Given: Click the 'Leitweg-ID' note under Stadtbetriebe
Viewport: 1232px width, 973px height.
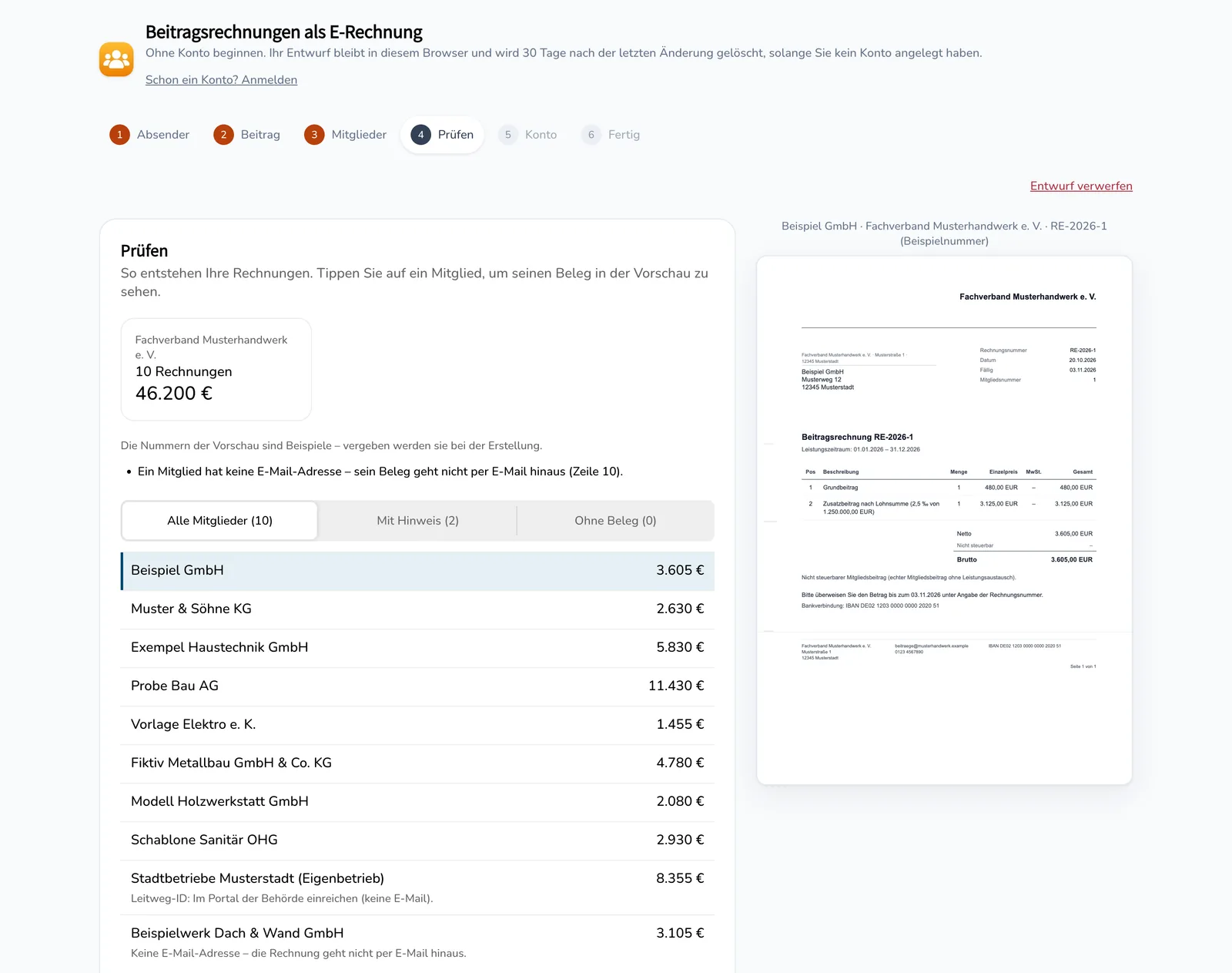Looking at the screenshot, I should click(x=282, y=898).
